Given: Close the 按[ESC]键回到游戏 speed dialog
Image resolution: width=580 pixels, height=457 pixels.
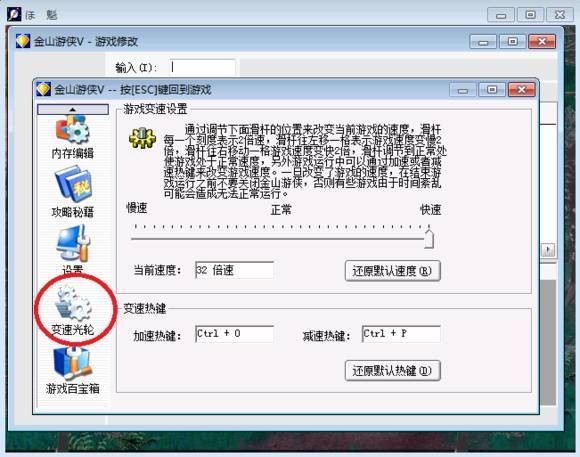Looking at the screenshot, I should click(522, 90).
